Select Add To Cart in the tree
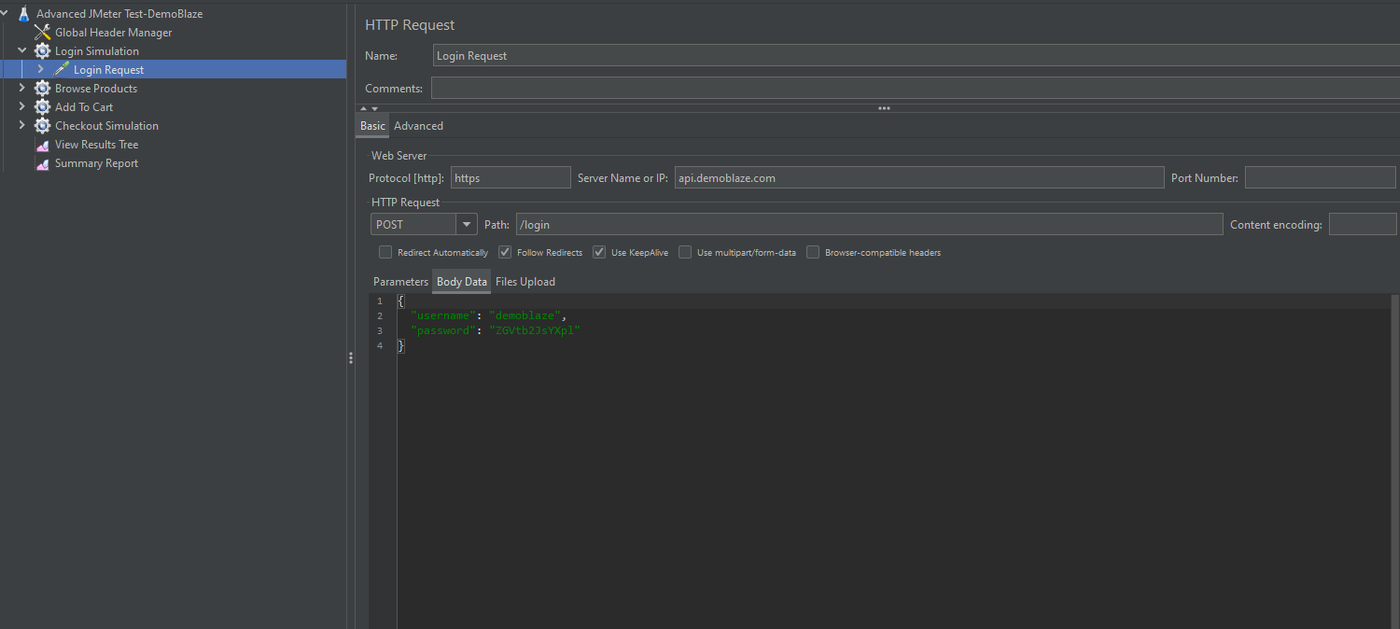The image size is (1400, 629). 84,107
